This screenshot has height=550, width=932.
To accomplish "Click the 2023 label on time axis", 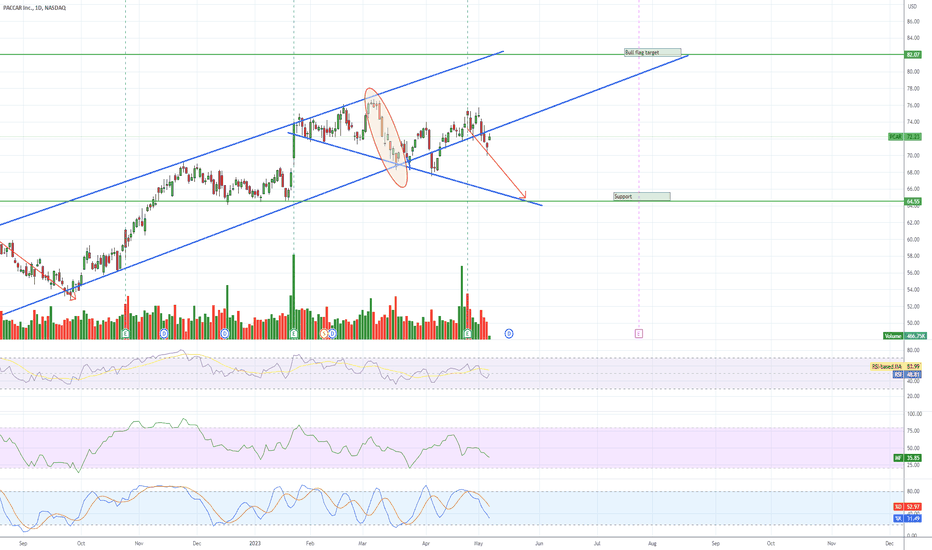I will 255,543.
